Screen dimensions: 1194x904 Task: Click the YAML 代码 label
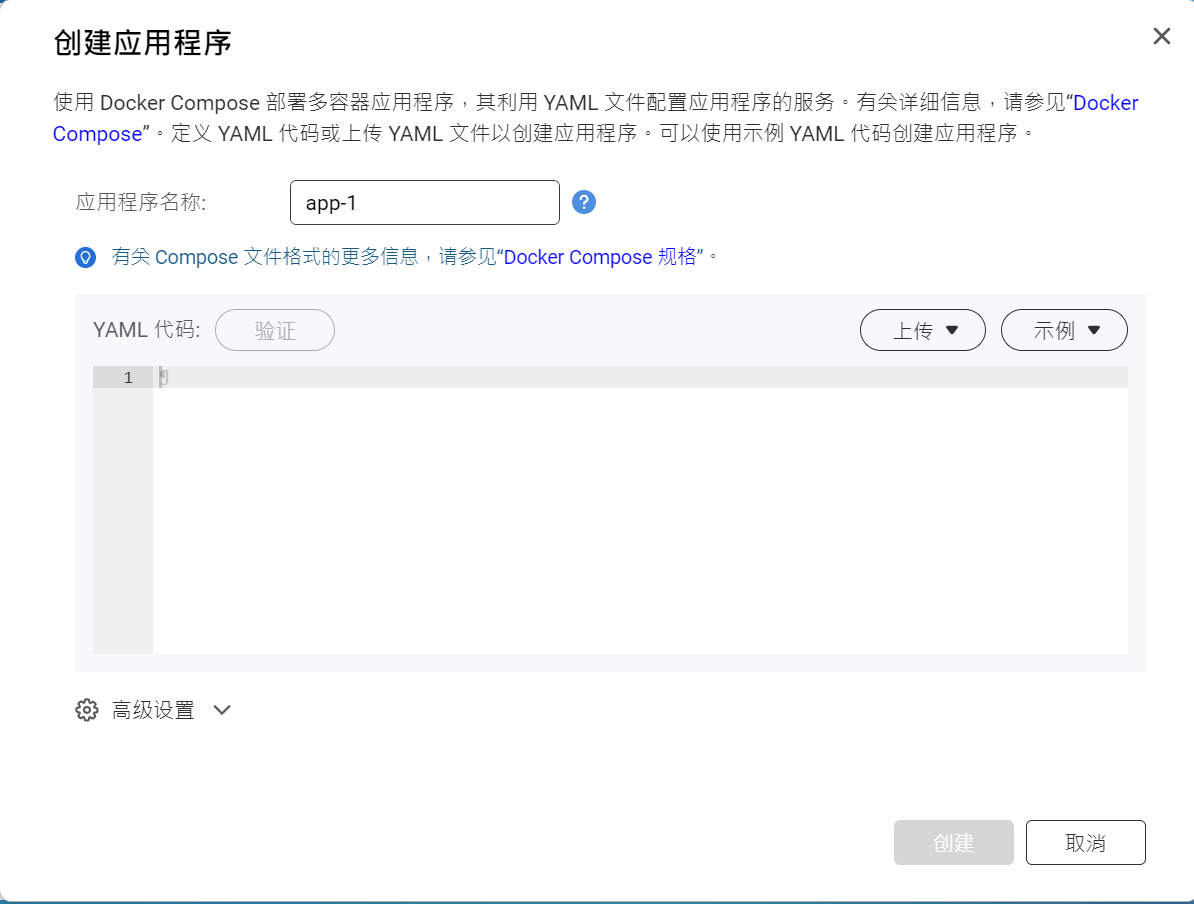click(x=146, y=330)
